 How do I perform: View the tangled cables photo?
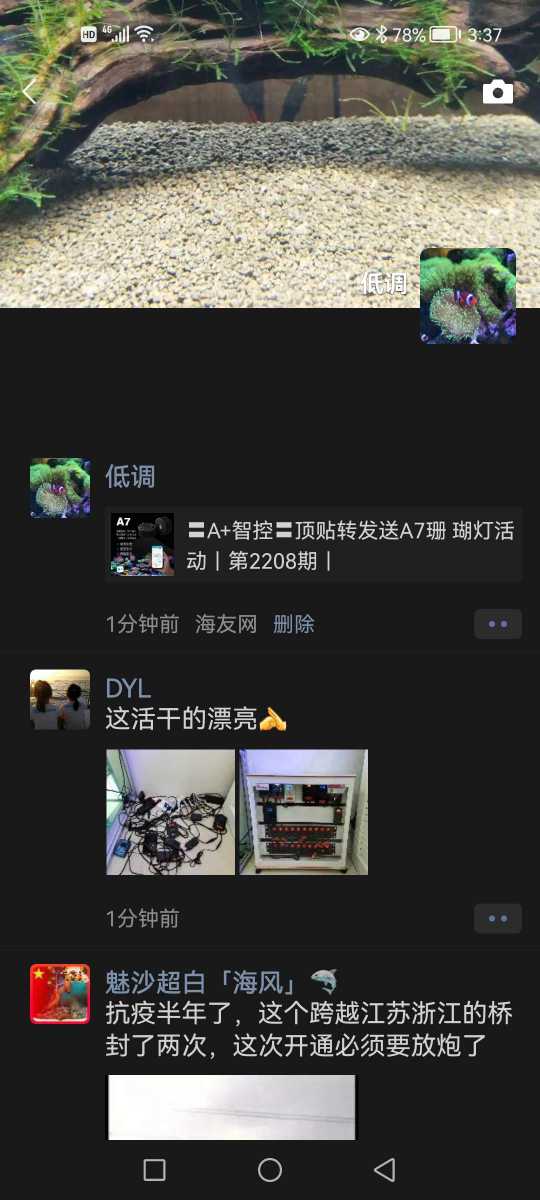171,812
